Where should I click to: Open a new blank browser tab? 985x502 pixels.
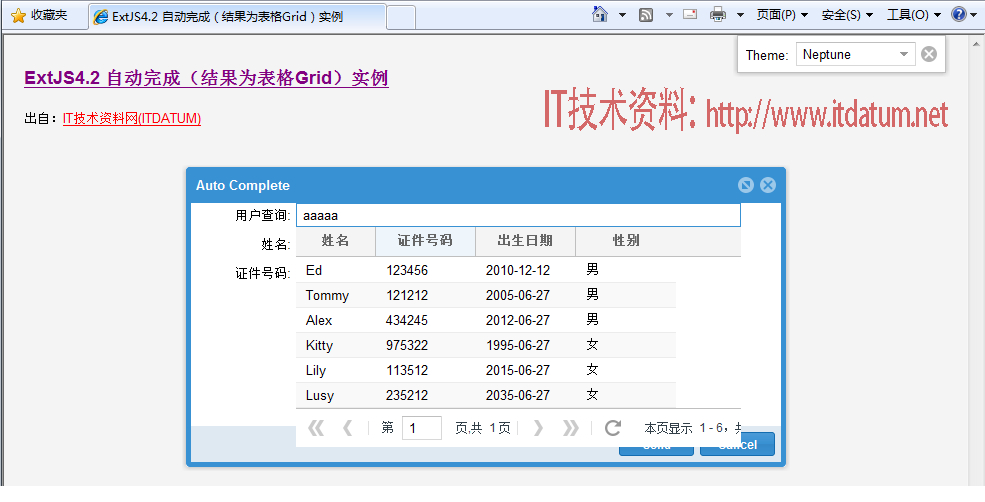click(401, 17)
